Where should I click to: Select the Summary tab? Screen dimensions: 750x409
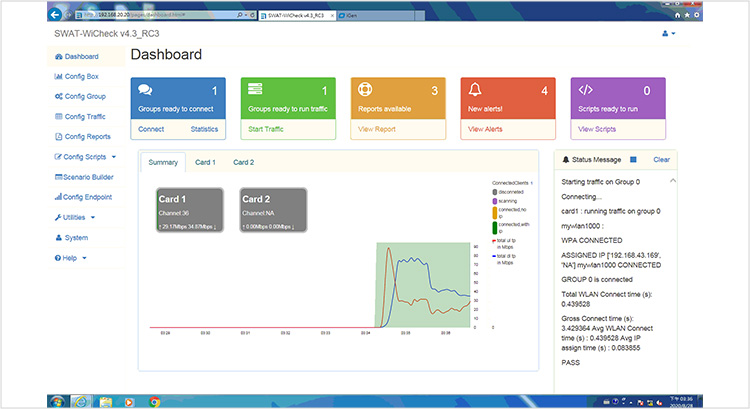coord(163,163)
